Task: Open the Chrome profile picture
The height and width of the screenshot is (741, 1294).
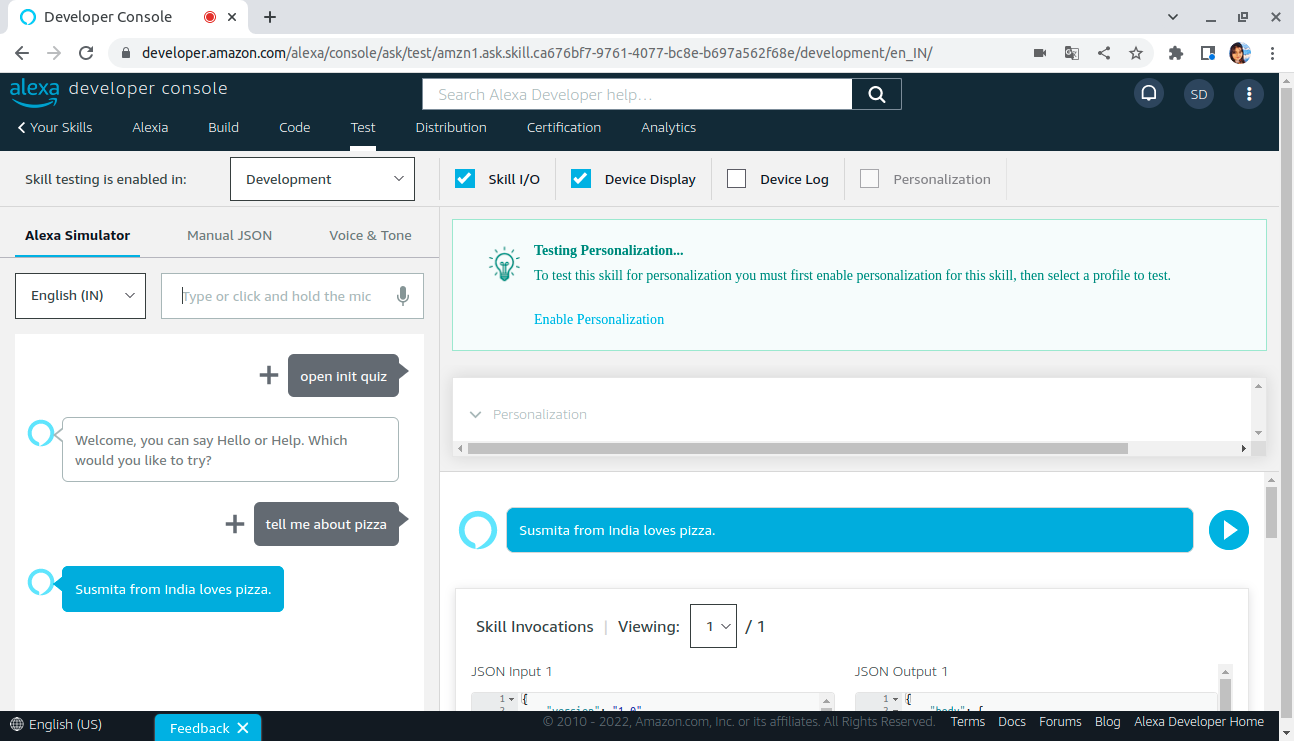Action: pyautogui.click(x=1240, y=53)
